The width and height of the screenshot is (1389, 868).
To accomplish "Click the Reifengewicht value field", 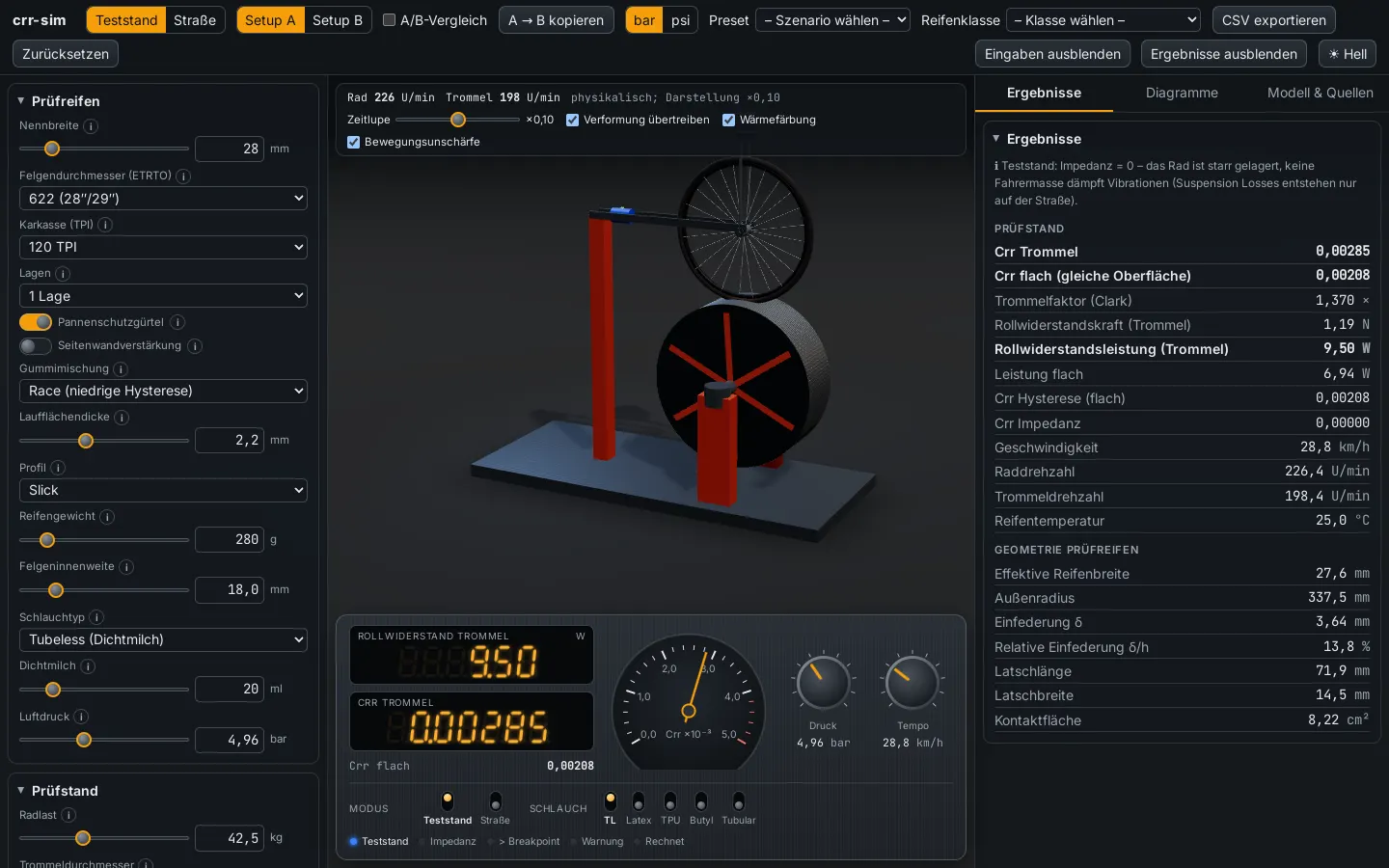I will click(x=230, y=539).
